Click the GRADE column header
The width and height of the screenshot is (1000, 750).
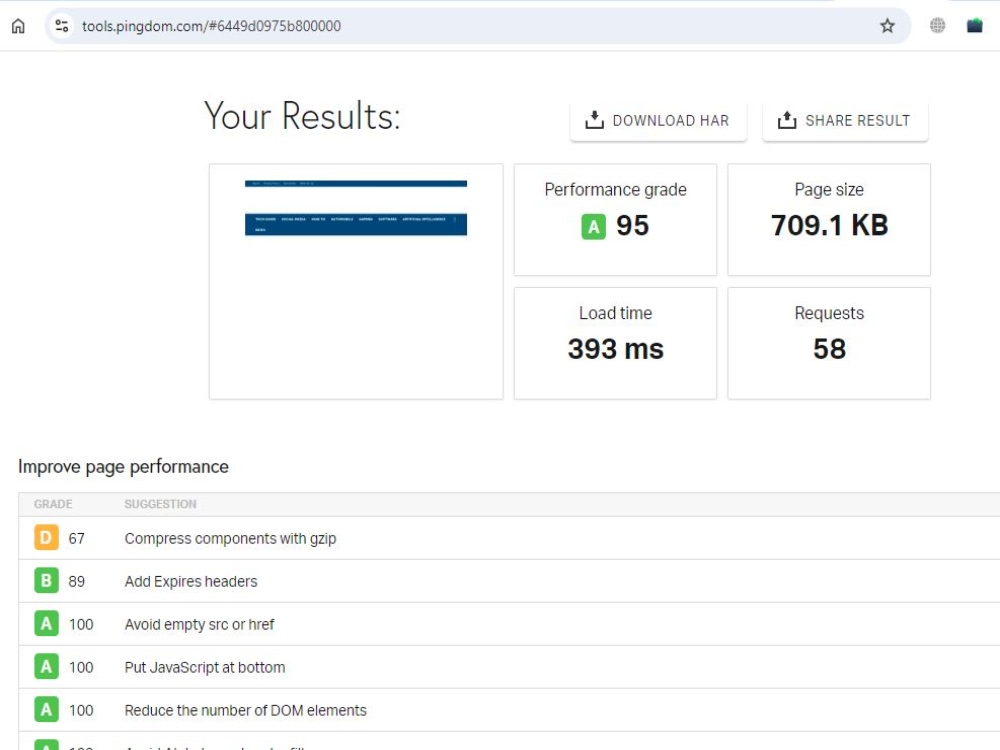coord(53,504)
